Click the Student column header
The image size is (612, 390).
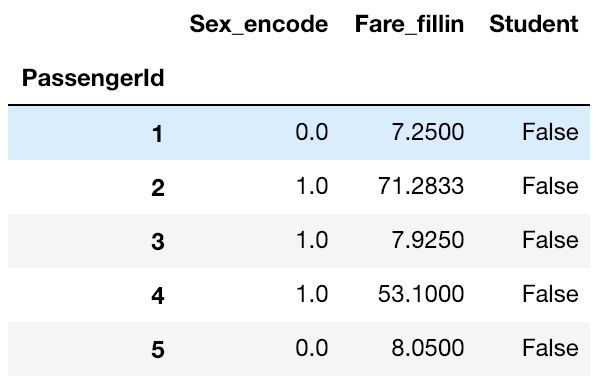(x=534, y=24)
